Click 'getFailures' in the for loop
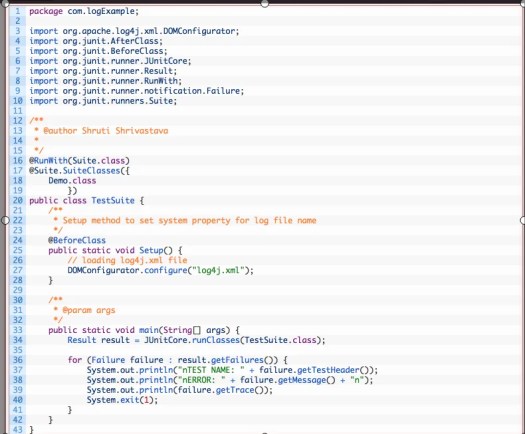 238,360
